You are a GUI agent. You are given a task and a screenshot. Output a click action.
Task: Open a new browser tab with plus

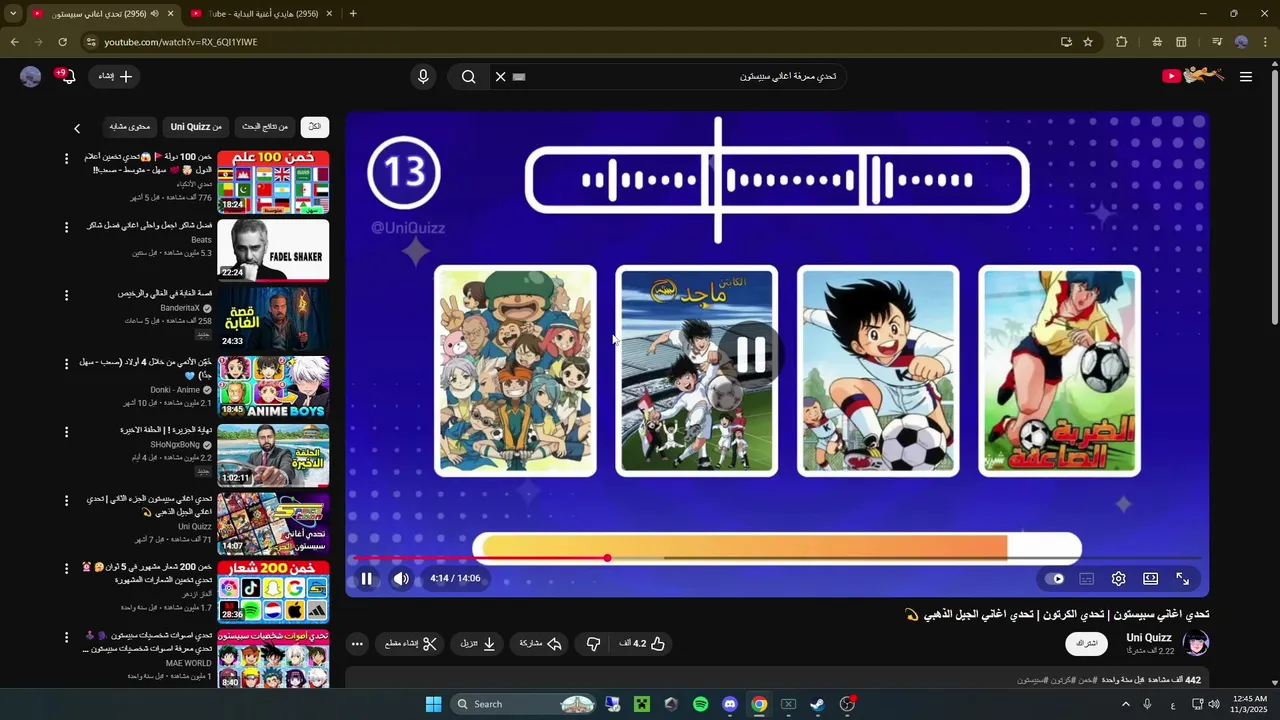click(x=353, y=13)
